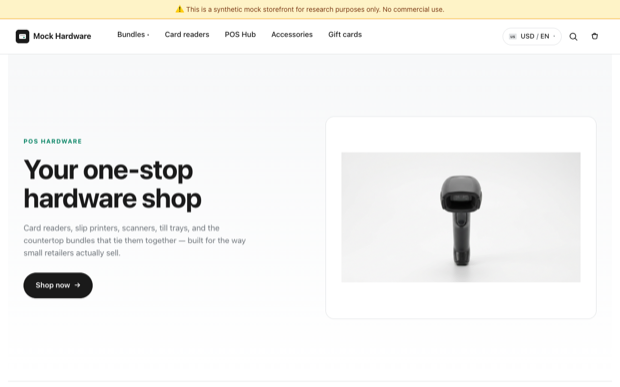This screenshot has height=387, width=620.
Task: Click the Shop now button
Action: pos(58,285)
